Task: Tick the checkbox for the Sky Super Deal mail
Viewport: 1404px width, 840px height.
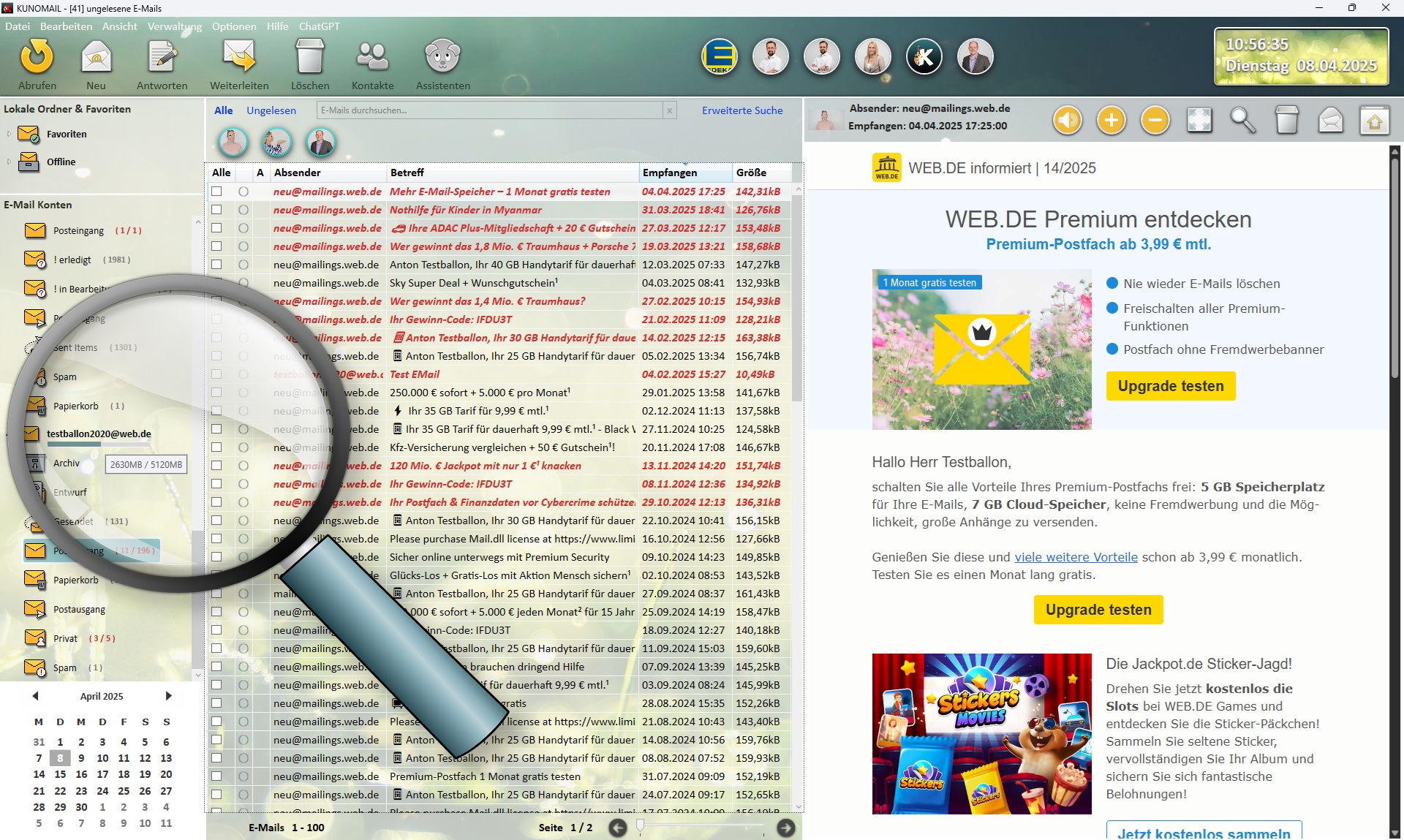Action: [216, 283]
